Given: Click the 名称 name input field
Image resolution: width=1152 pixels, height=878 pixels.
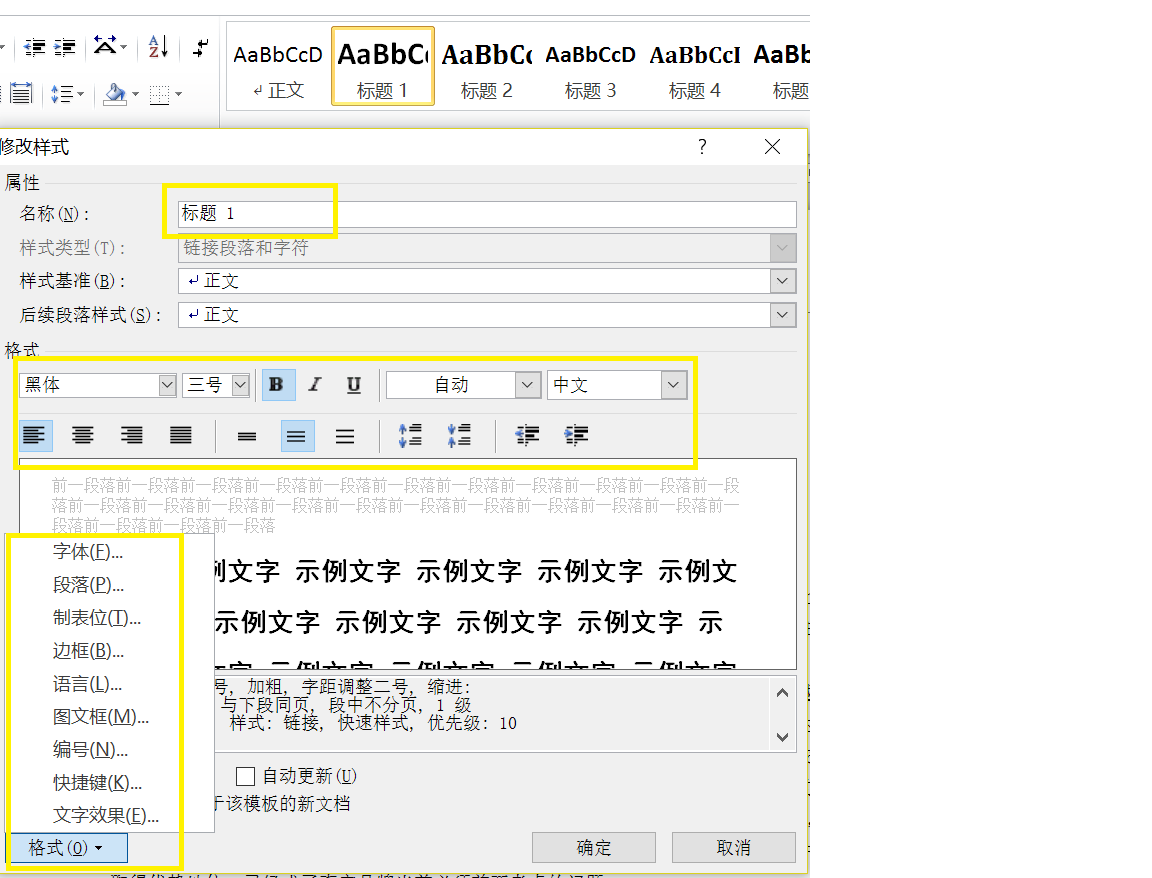Looking at the screenshot, I should (x=486, y=214).
